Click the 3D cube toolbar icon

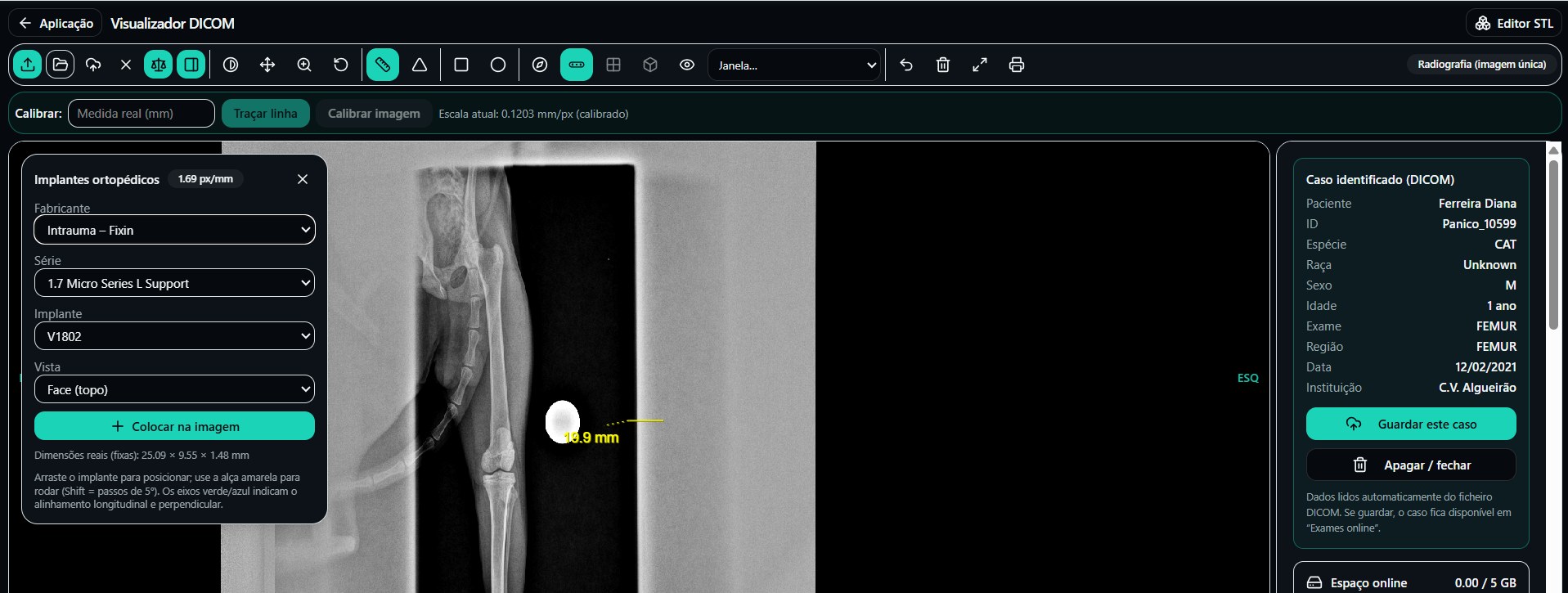click(x=650, y=65)
